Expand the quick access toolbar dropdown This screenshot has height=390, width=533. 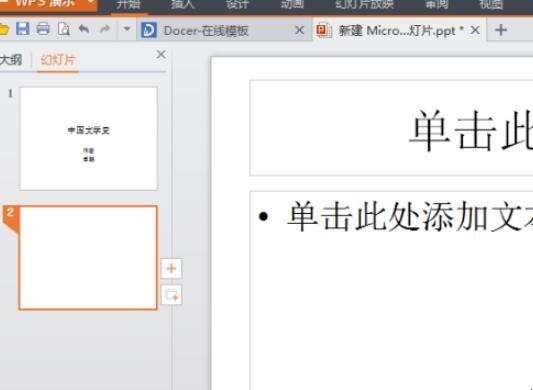coord(127,29)
